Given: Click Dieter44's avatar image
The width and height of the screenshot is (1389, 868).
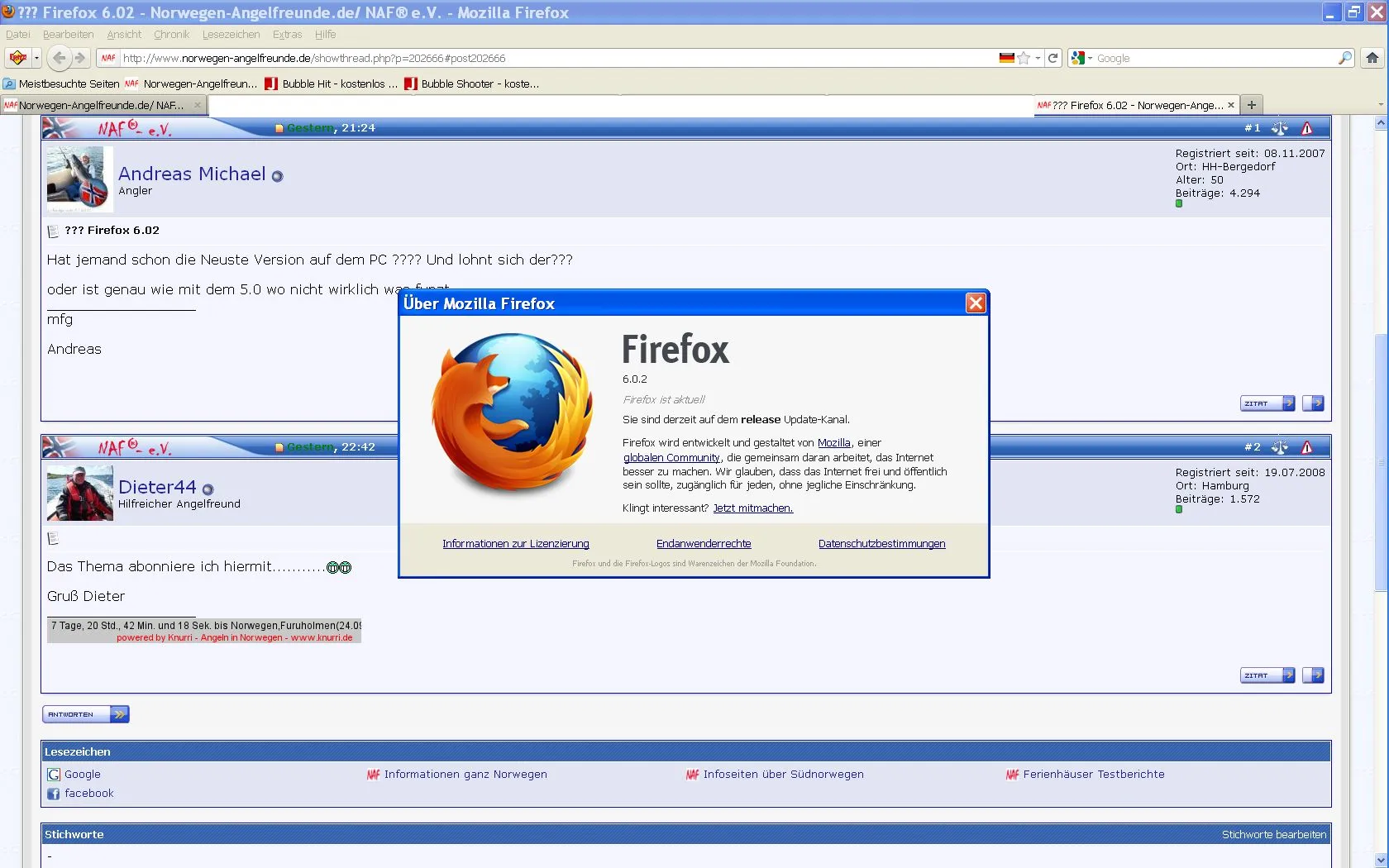Looking at the screenshot, I should [79, 493].
